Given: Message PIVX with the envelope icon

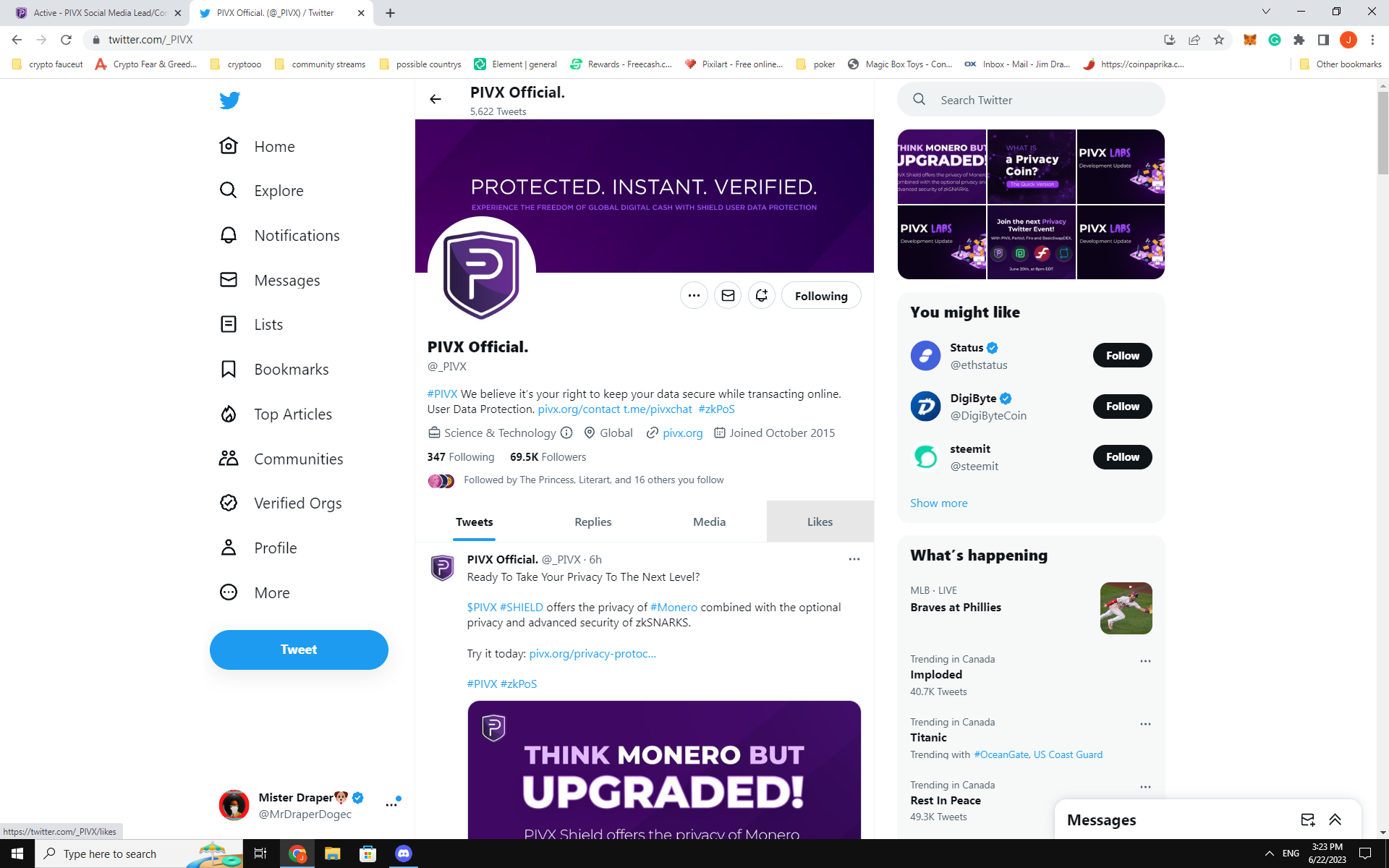Looking at the screenshot, I should point(728,296).
